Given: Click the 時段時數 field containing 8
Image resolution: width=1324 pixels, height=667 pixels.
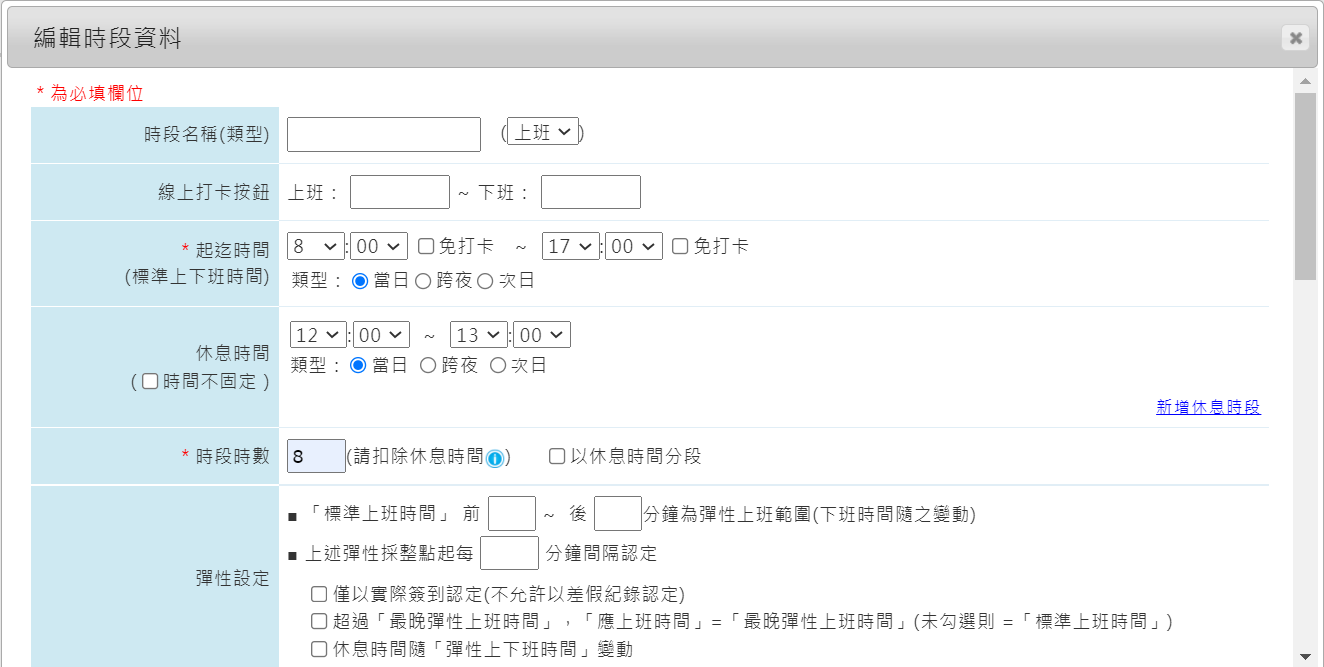Looking at the screenshot, I should tap(316, 456).
